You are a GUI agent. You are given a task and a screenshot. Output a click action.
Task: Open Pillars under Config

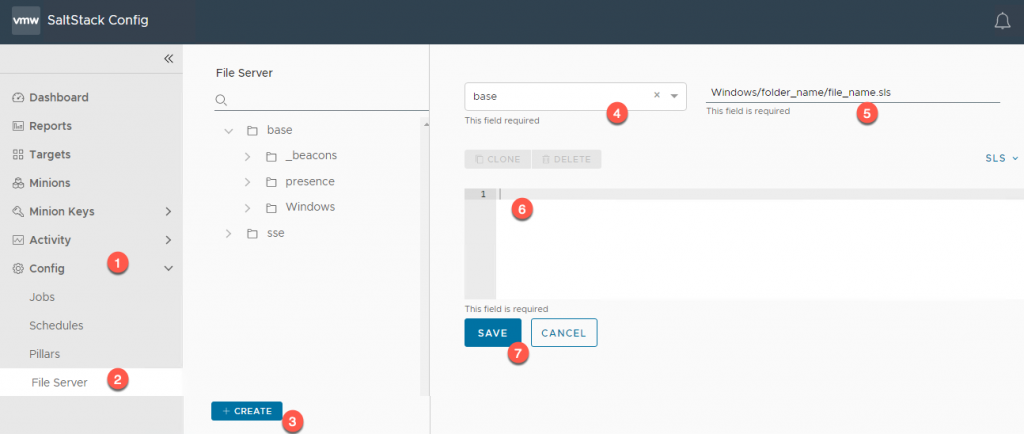coord(44,354)
